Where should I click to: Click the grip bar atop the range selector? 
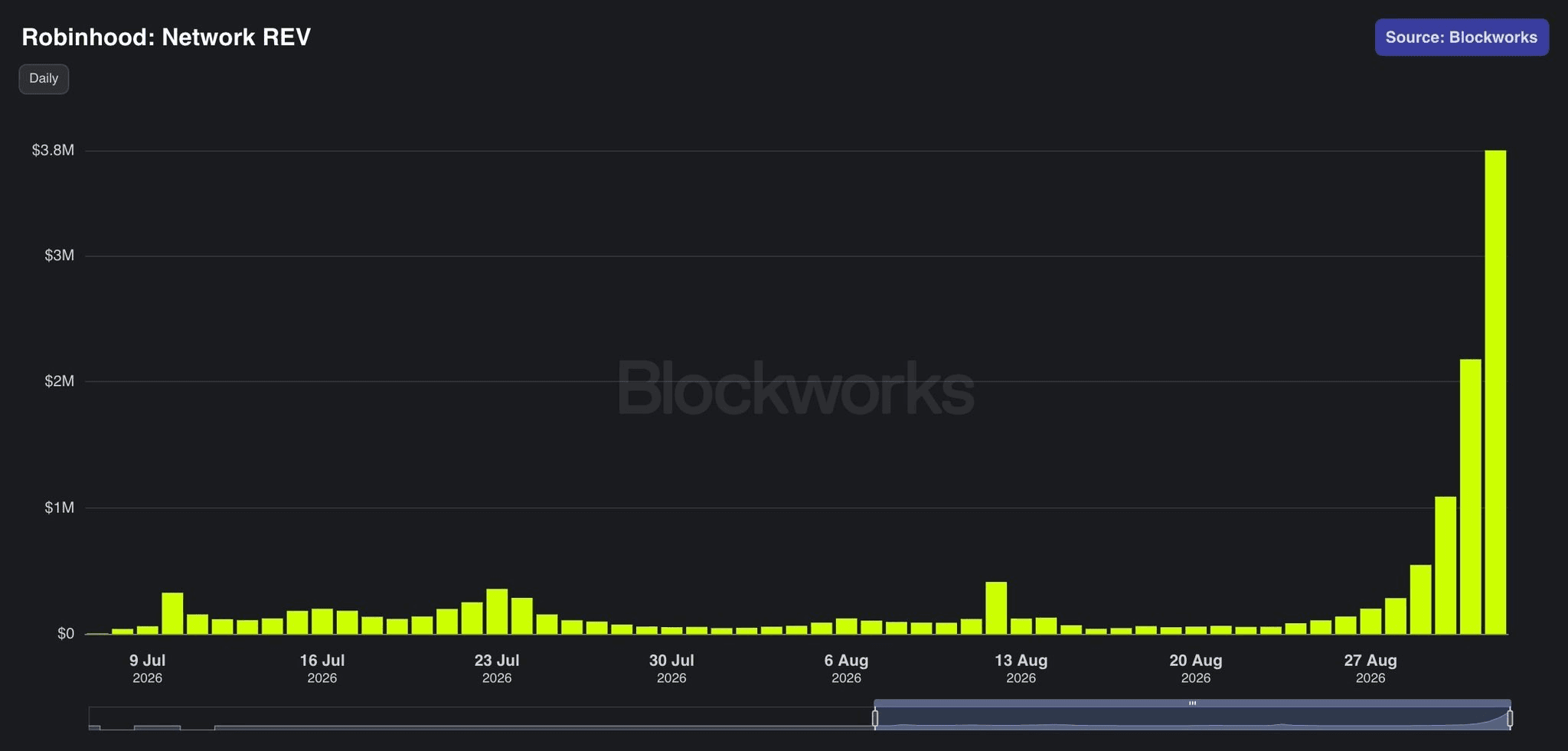click(1192, 703)
